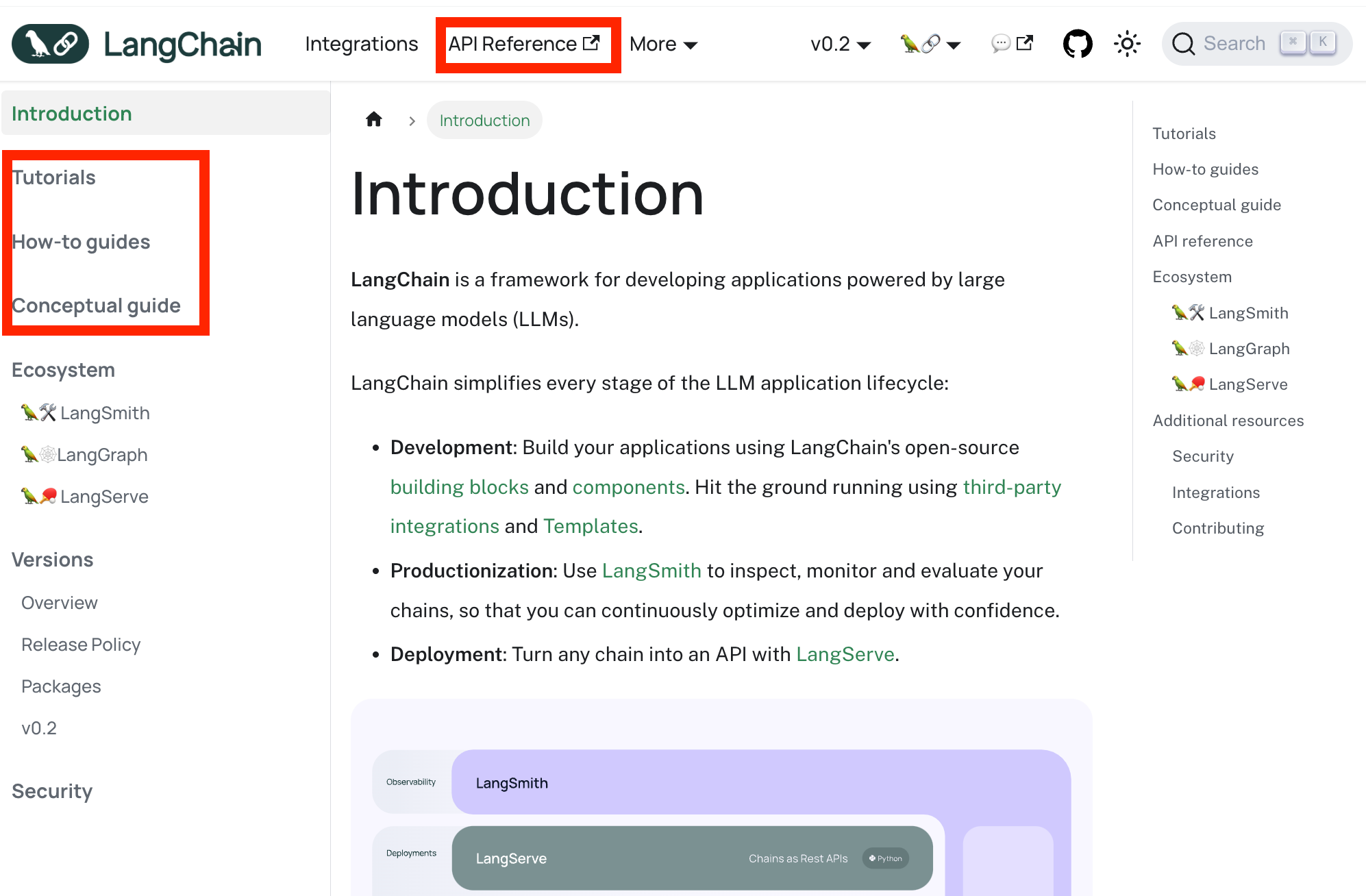This screenshot has width=1366, height=896.
Task: Open the v0.2 version dropdown
Action: coord(840,45)
